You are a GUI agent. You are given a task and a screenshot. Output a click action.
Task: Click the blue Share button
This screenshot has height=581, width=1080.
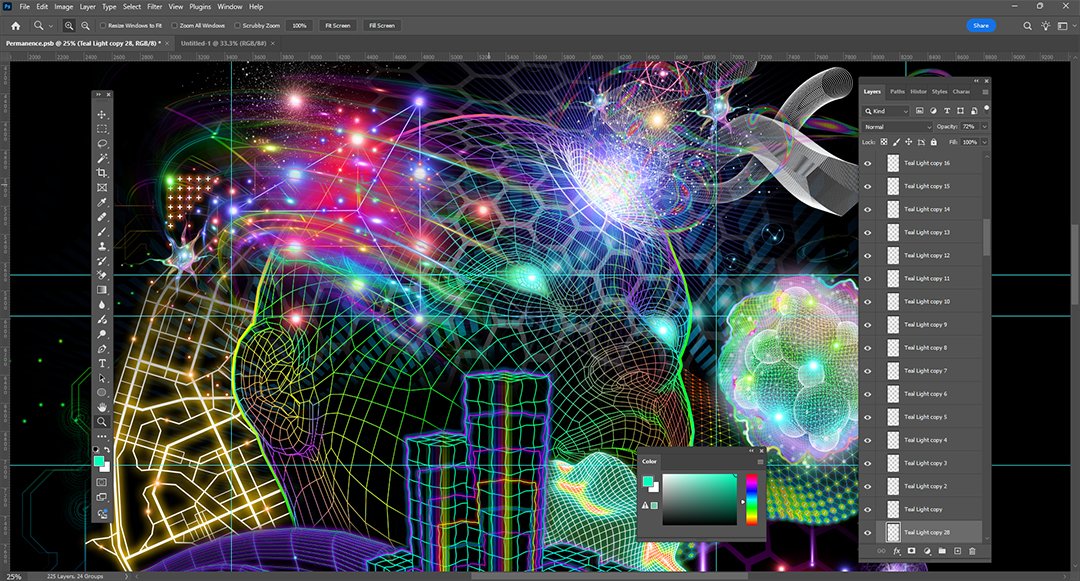981,25
